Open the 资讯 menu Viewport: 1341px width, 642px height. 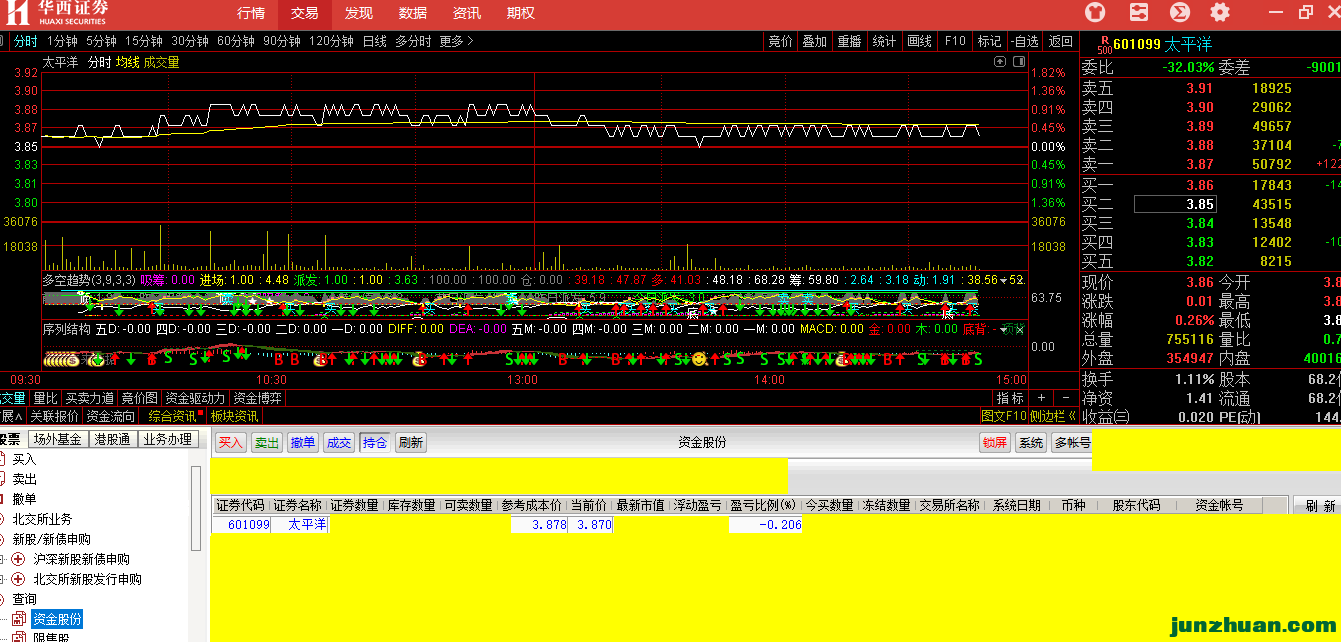click(x=466, y=13)
